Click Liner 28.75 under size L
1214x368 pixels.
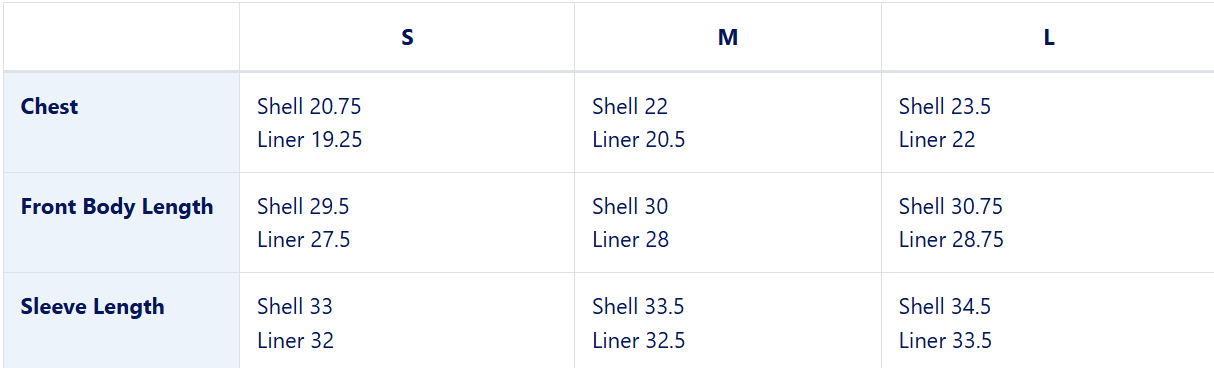tap(951, 240)
